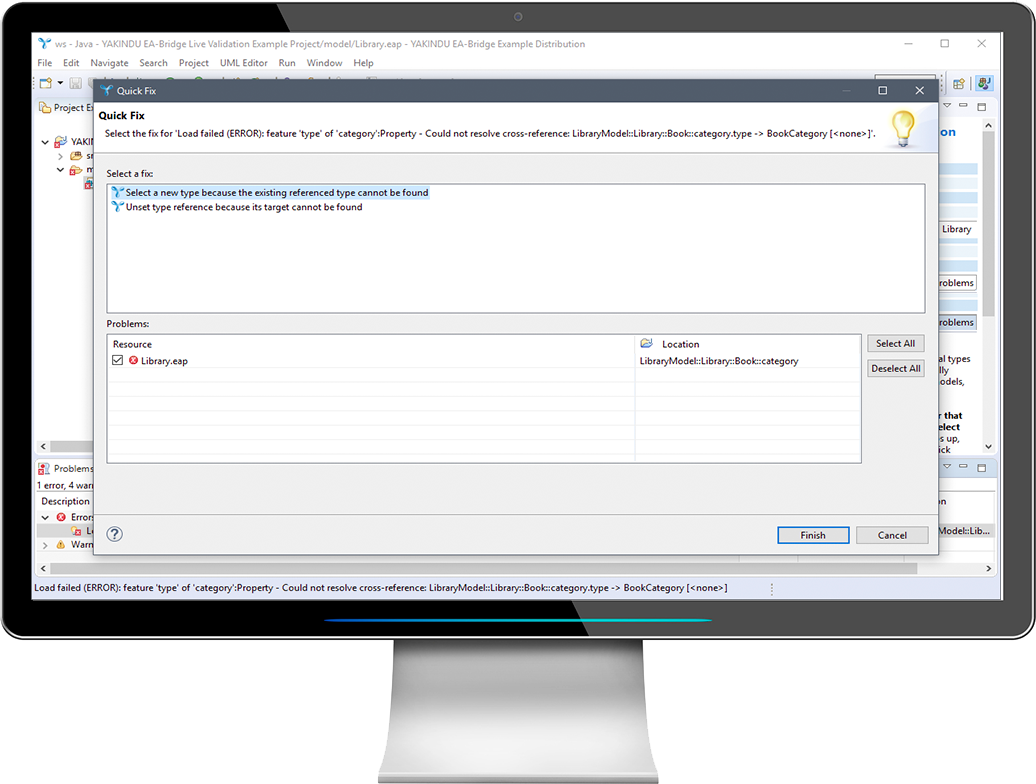
Task: Click the status bar load failed message
Action: pos(381,588)
